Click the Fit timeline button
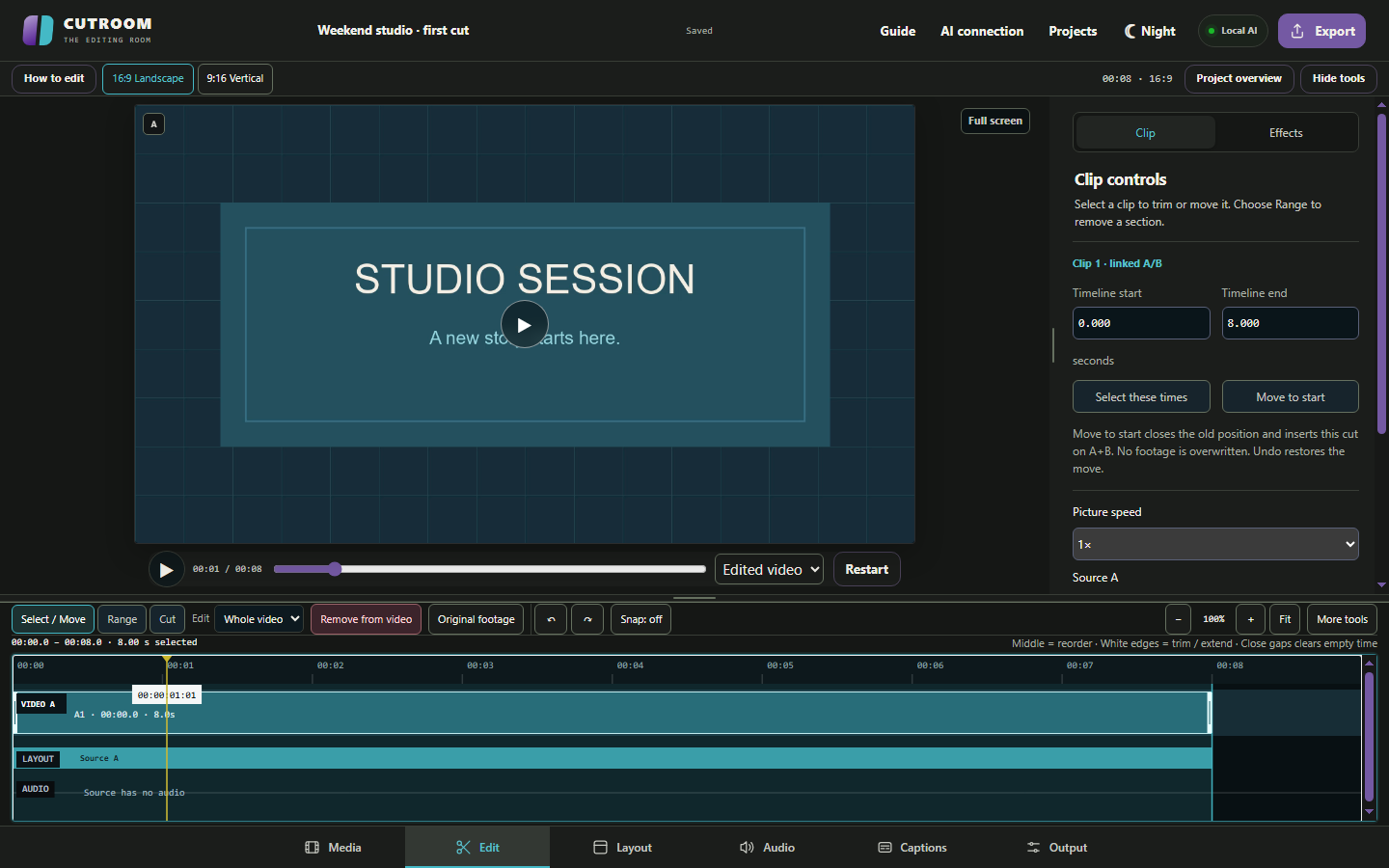This screenshot has height=868, width=1389. click(x=1285, y=619)
